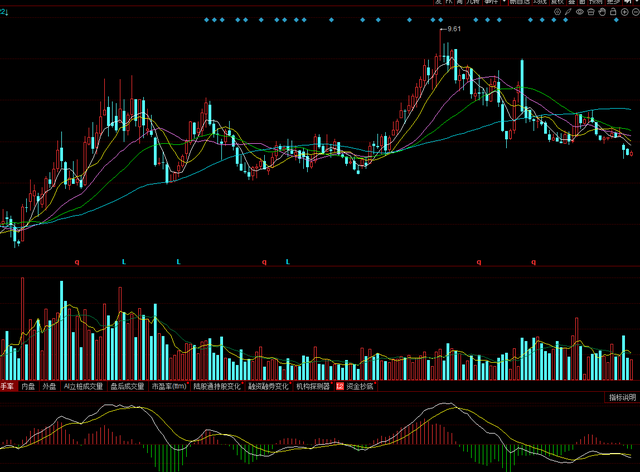Toggle the 叠 overlay option
The height and width of the screenshot is (472, 640).
coord(571,2)
